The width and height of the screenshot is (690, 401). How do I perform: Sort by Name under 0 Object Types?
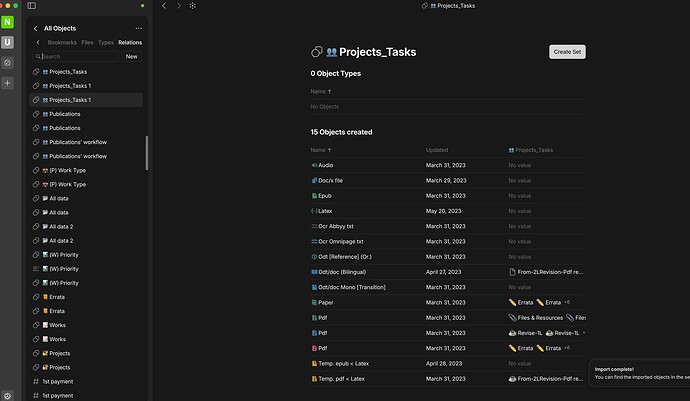(x=321, y=91)
